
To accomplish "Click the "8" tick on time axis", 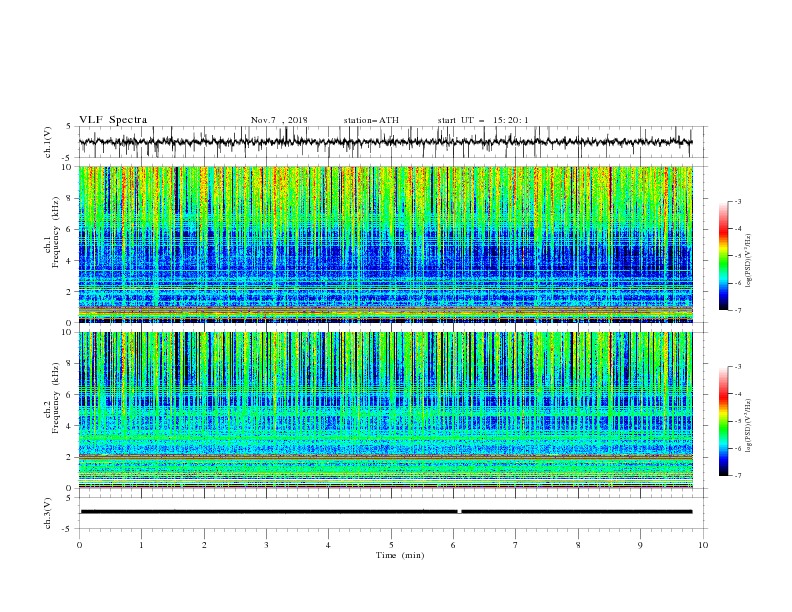I will click(578, 545).
